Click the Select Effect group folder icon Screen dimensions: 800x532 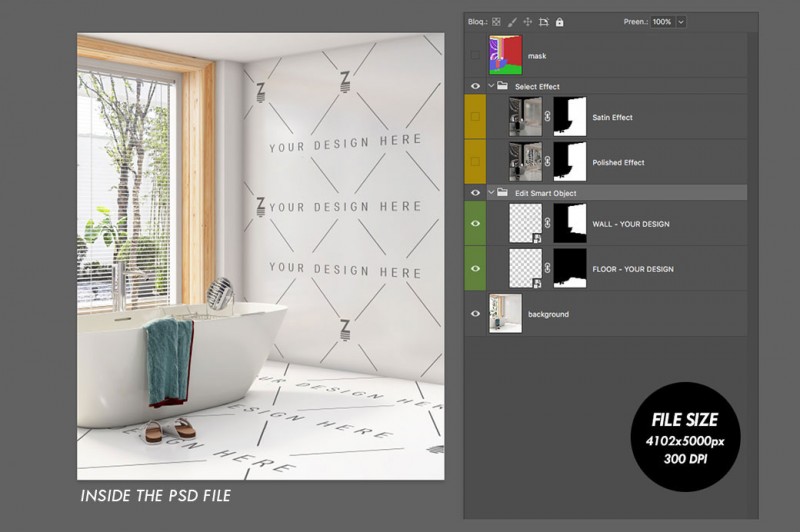point(503,87)
